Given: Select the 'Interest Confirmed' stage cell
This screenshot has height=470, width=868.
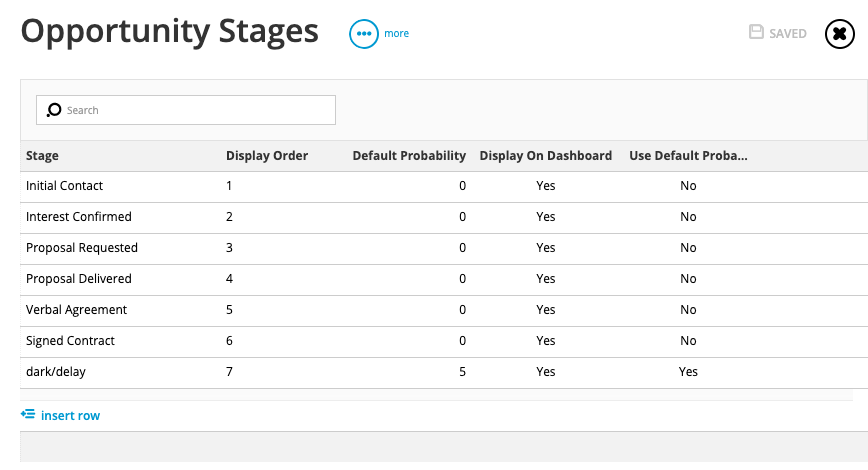Looking at the screenshot, I should [79, 216].
